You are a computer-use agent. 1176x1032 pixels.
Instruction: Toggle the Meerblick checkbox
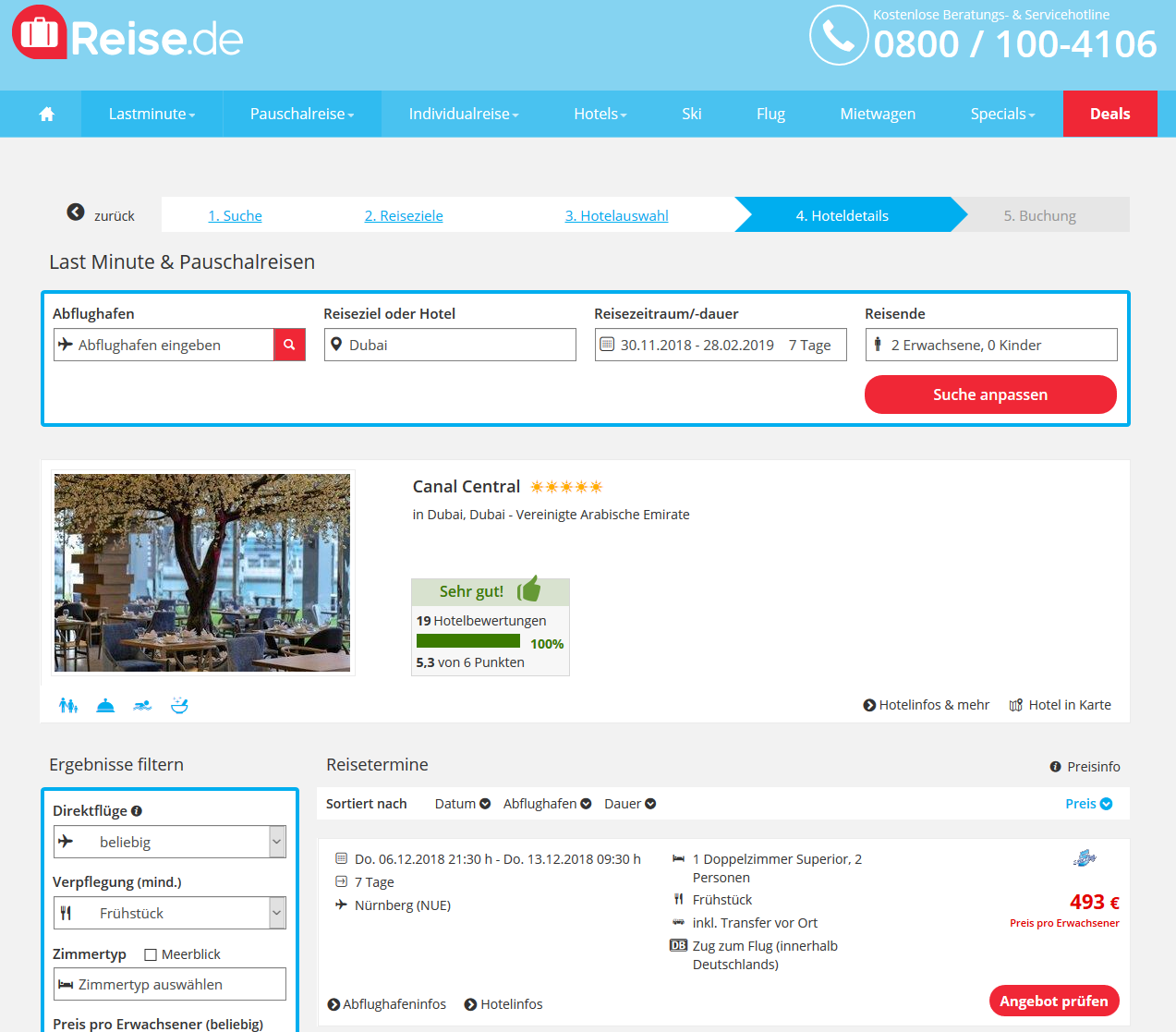[x=151, y=954]
